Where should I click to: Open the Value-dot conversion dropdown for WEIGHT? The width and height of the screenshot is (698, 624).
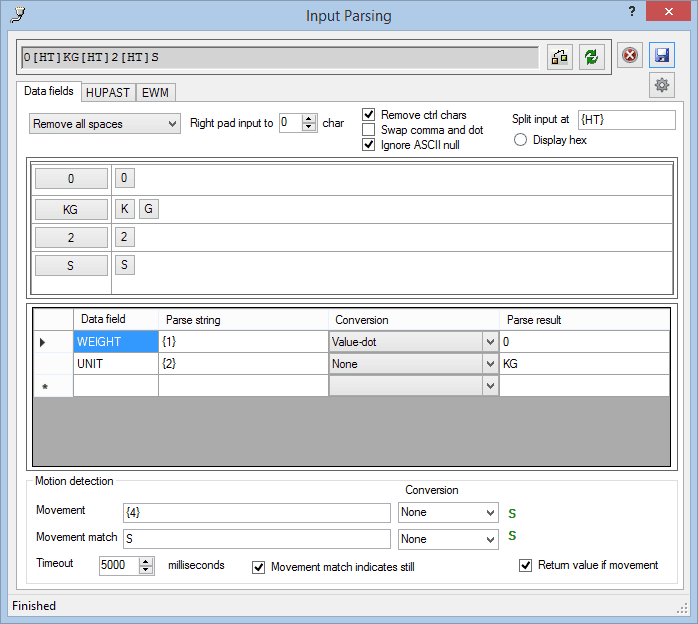490,342
